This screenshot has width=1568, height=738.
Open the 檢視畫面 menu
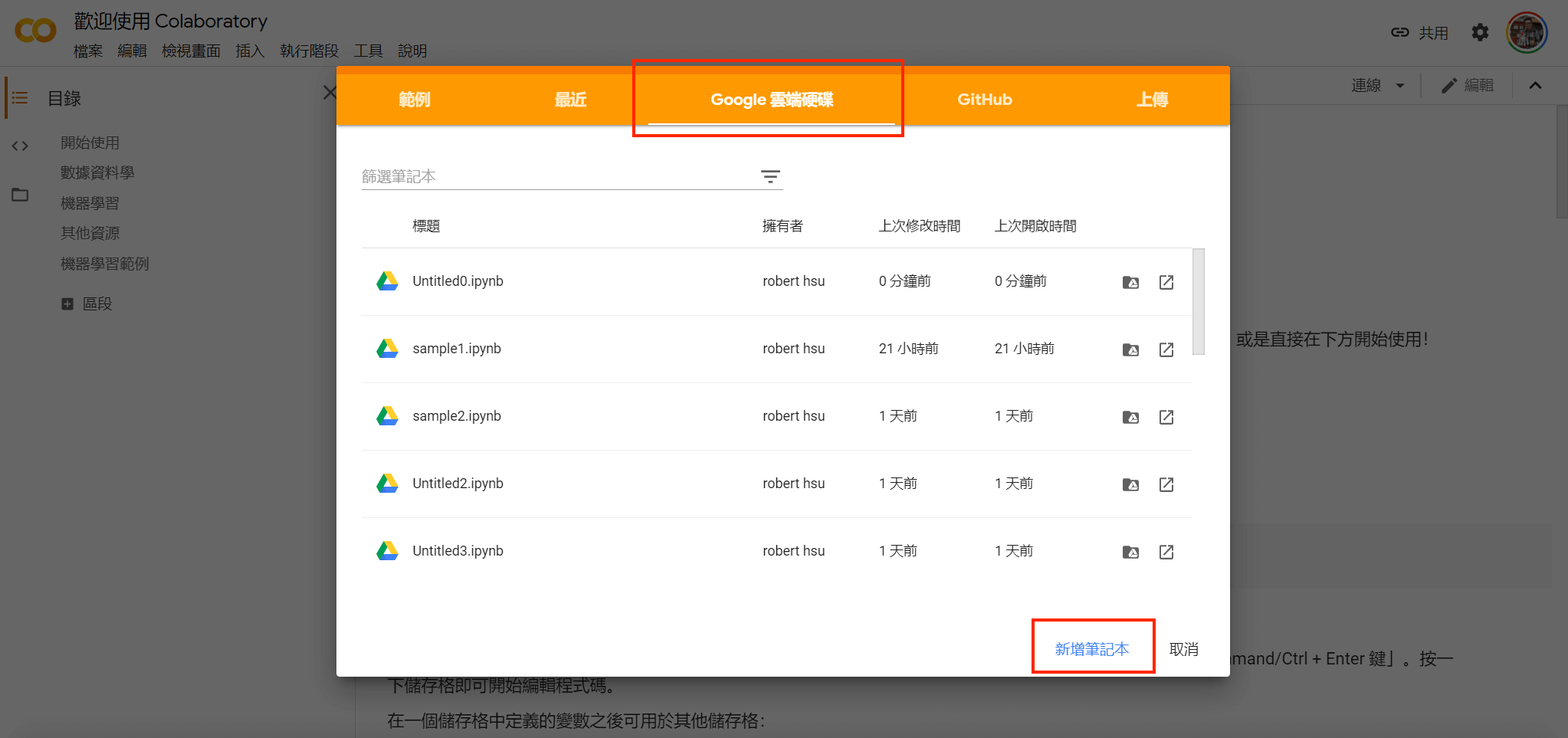coord(191,51)
